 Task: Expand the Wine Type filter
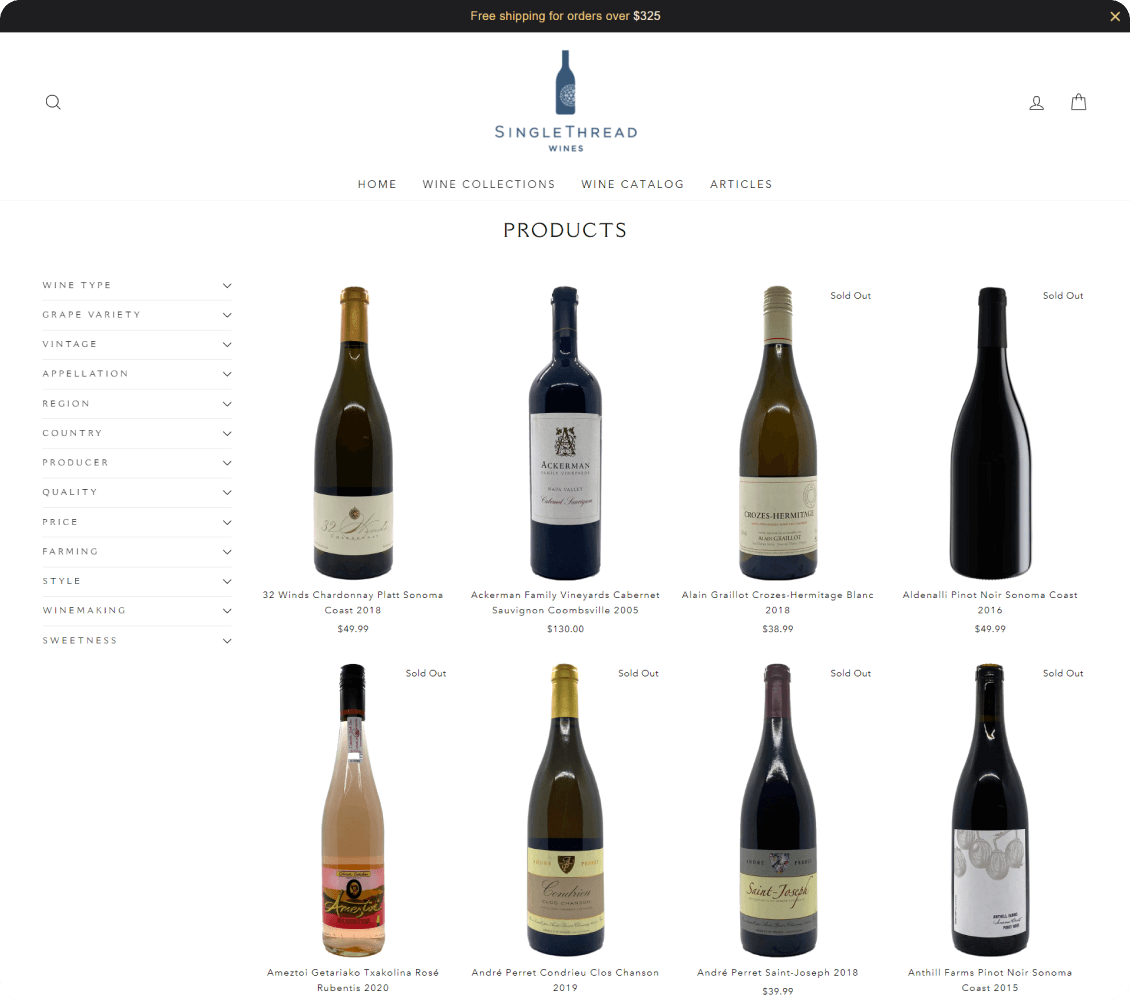pos(137,285)
